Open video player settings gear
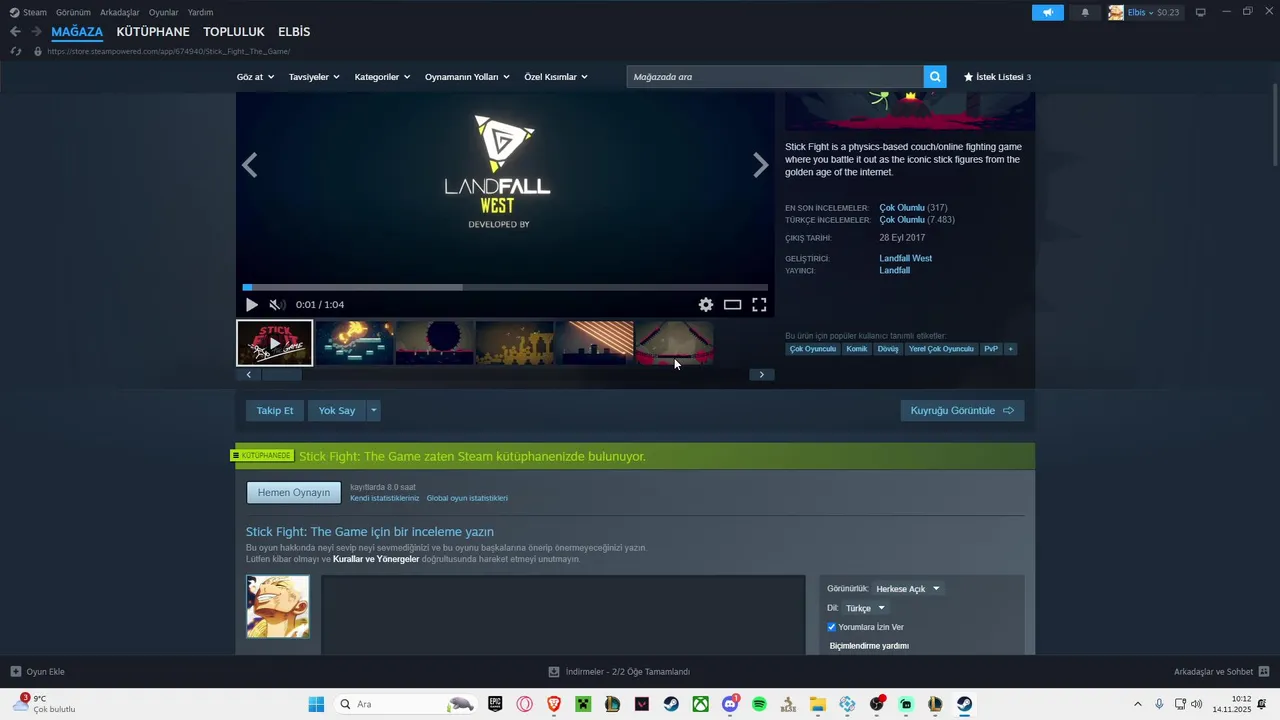 pos(706,305)
